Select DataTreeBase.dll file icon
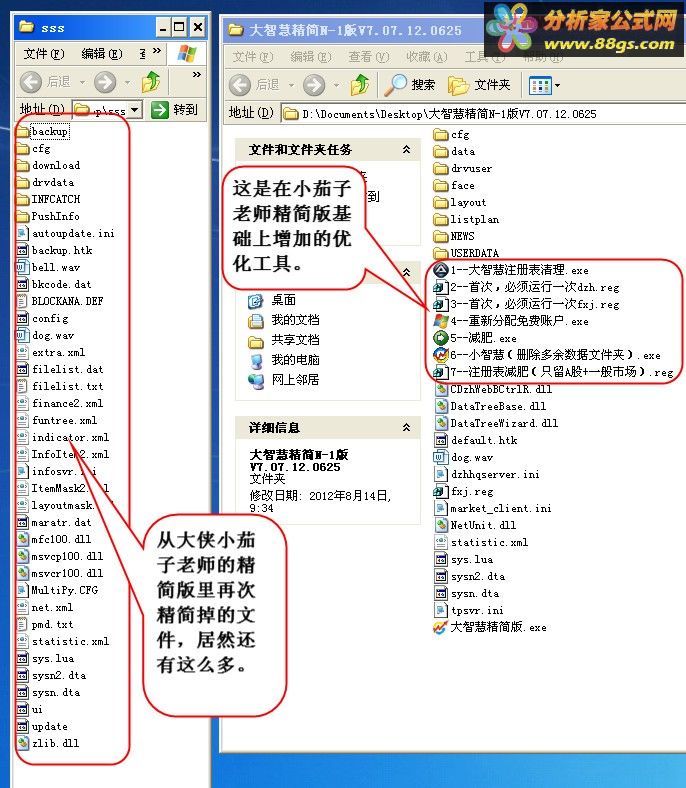 [441, 406]
